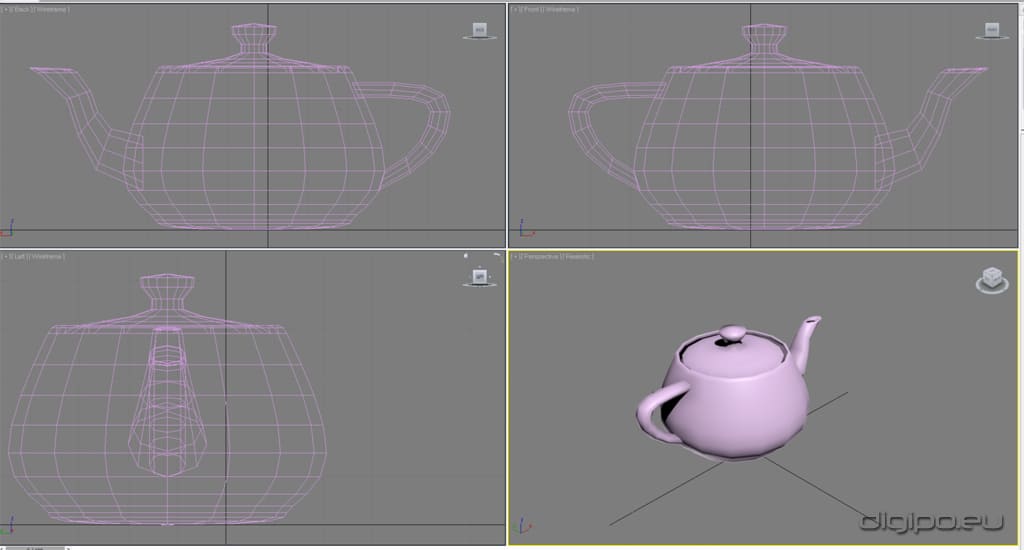Click the ViewCube home icon in Left viewport
Viewport: 1024px width, 550px height.
coord(466,256)
